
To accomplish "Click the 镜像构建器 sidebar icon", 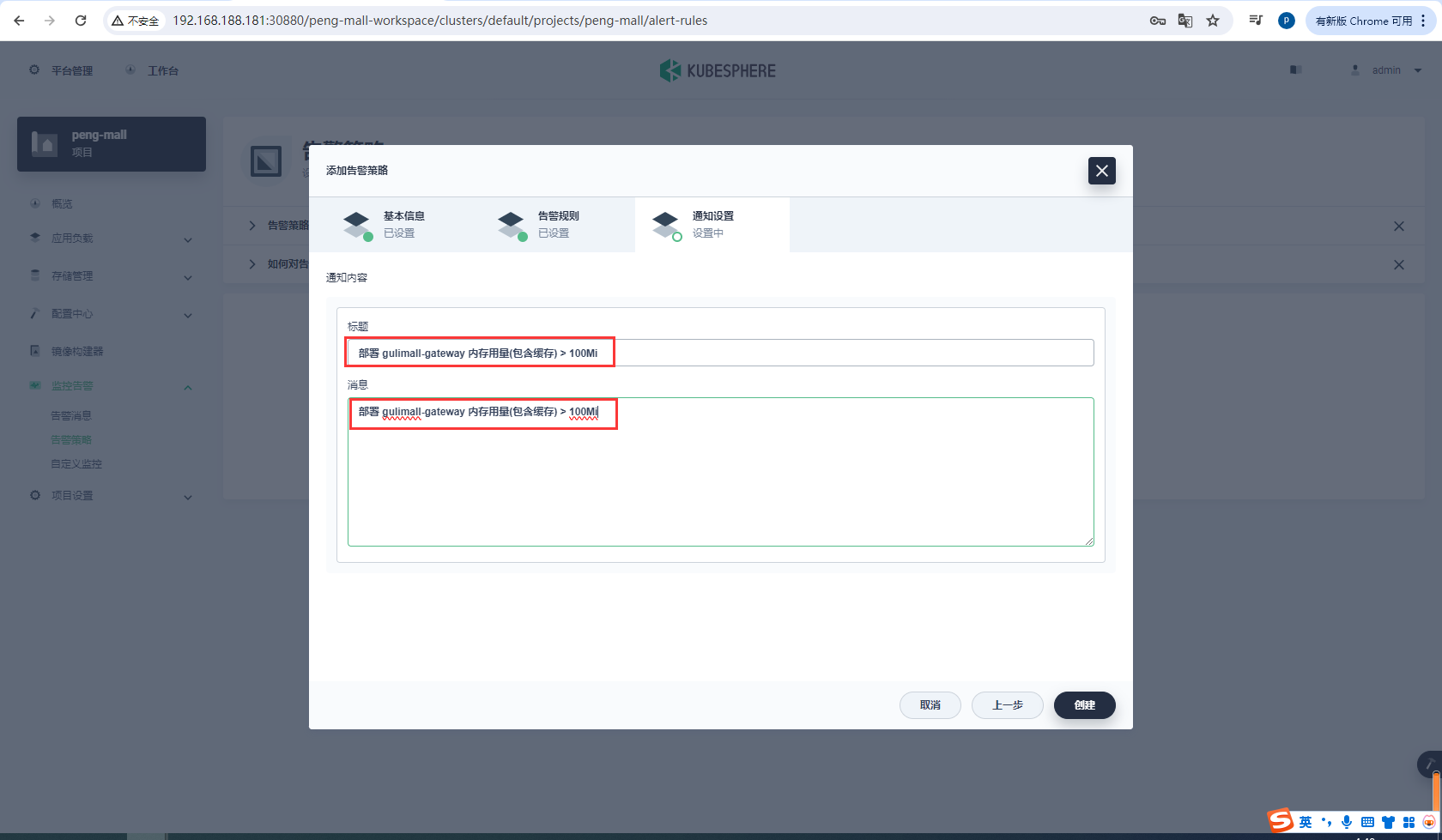I will (x=35, y=350).
